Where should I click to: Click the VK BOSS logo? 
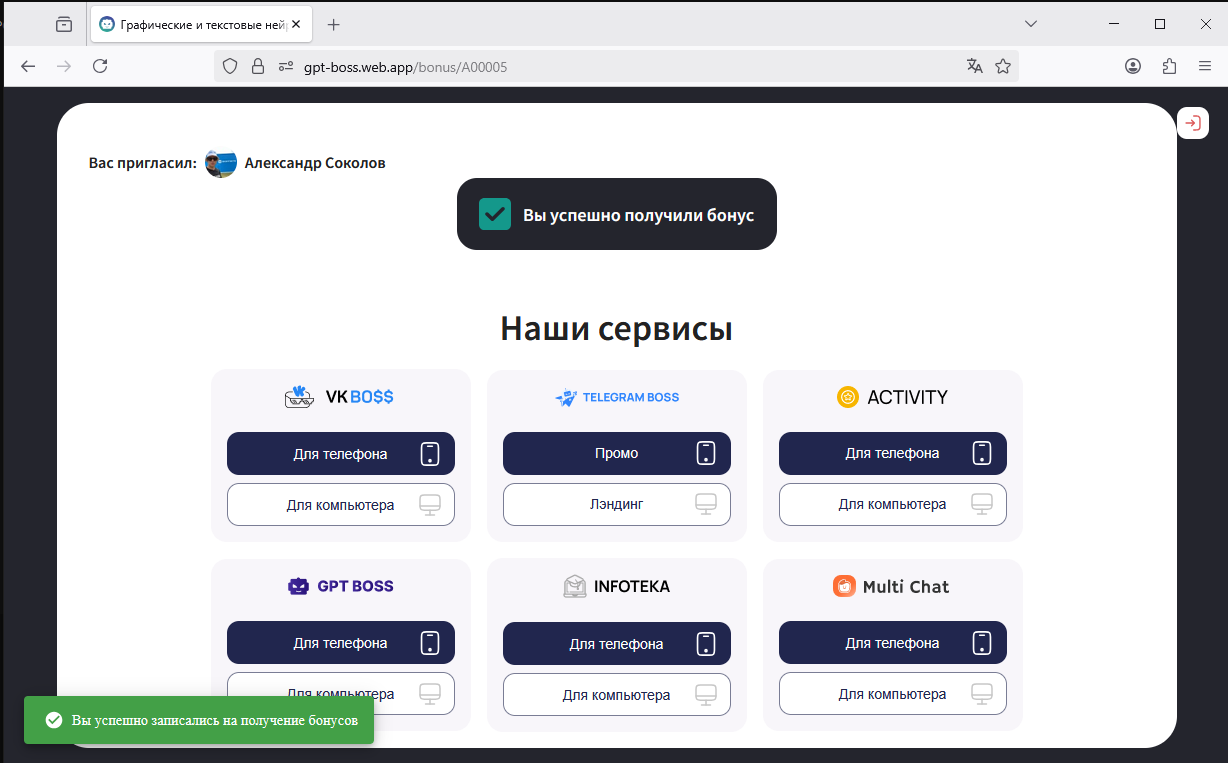tap(340, 397)
